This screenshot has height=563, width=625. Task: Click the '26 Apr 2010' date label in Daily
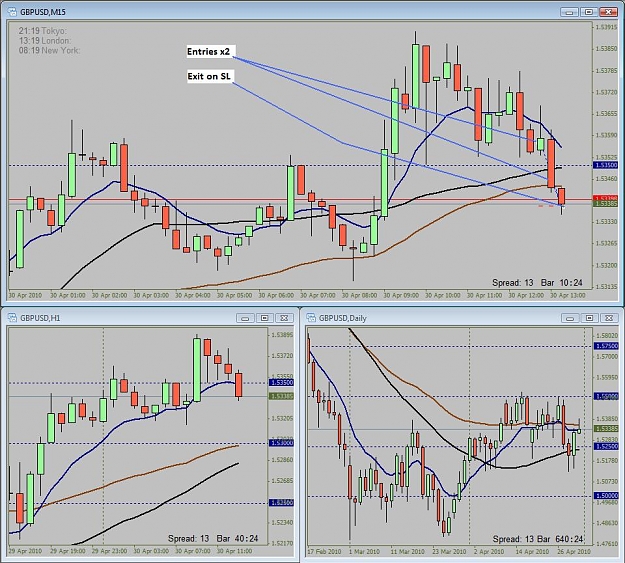tap(574, 552)
